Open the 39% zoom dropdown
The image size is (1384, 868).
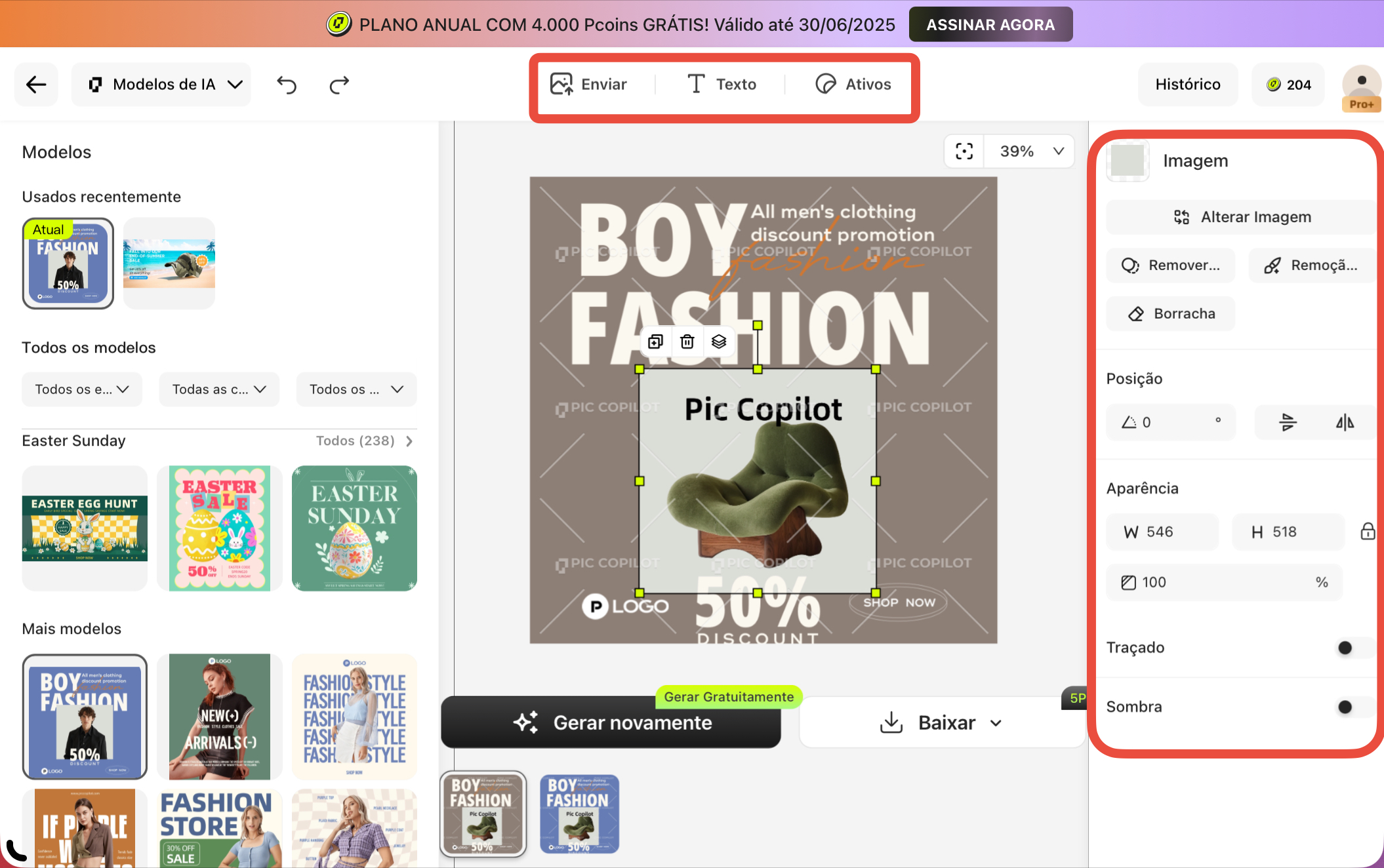click(x=1031, y=151)
